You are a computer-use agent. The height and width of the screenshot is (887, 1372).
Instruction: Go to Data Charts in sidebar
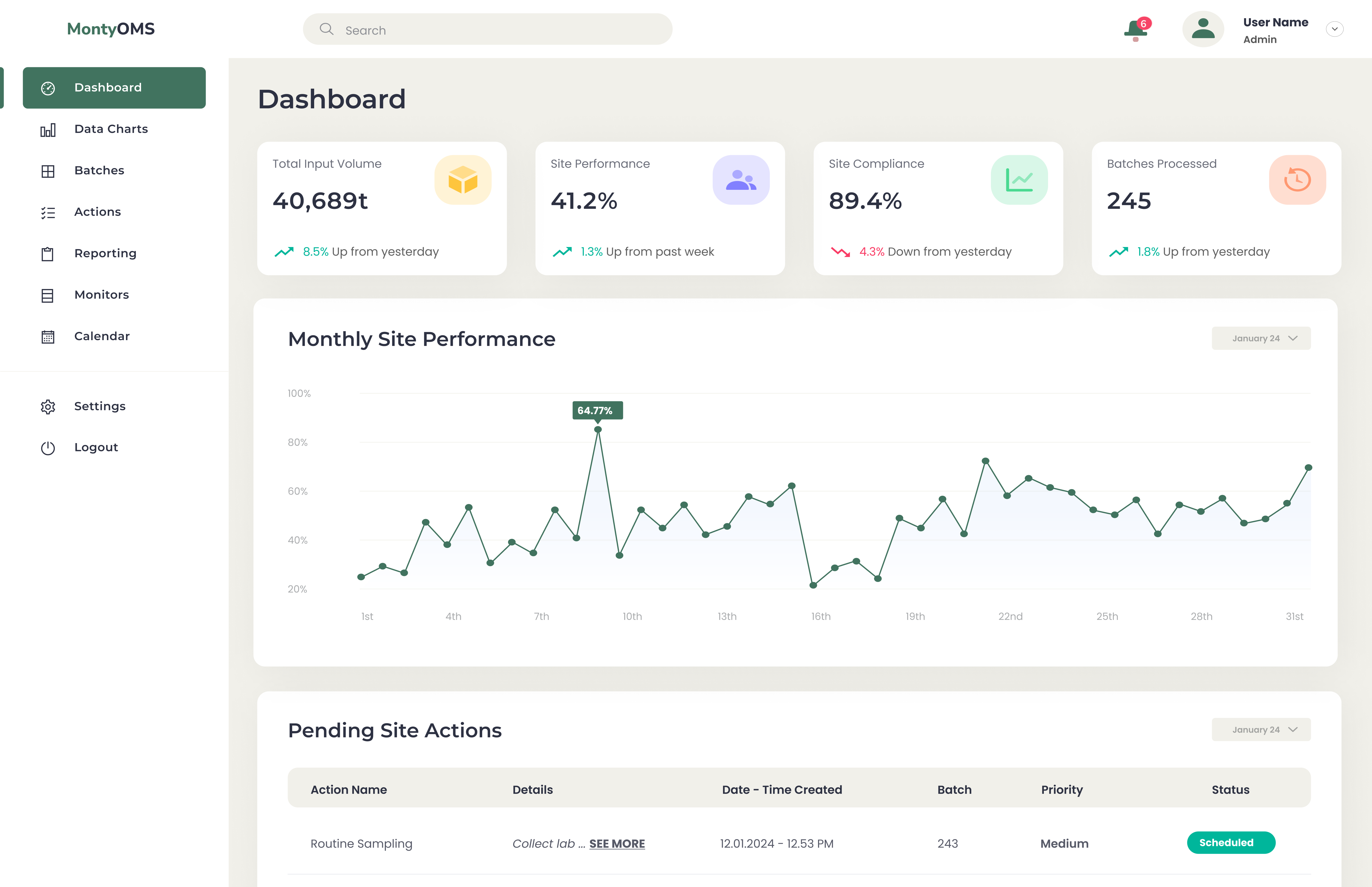click(111, 129)
